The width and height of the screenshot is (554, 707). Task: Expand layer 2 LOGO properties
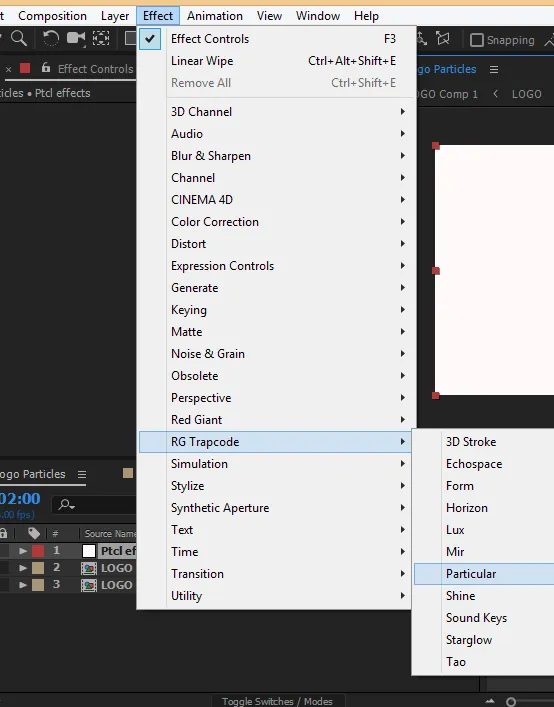tap(23, 568)
